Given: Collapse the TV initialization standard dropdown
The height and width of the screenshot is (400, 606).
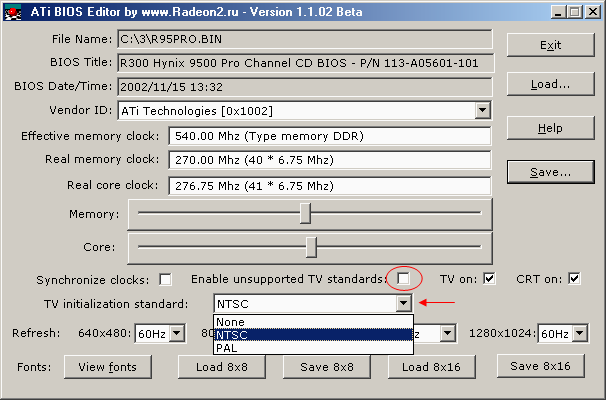Looking at the screenshot, I should coord(404,303).
